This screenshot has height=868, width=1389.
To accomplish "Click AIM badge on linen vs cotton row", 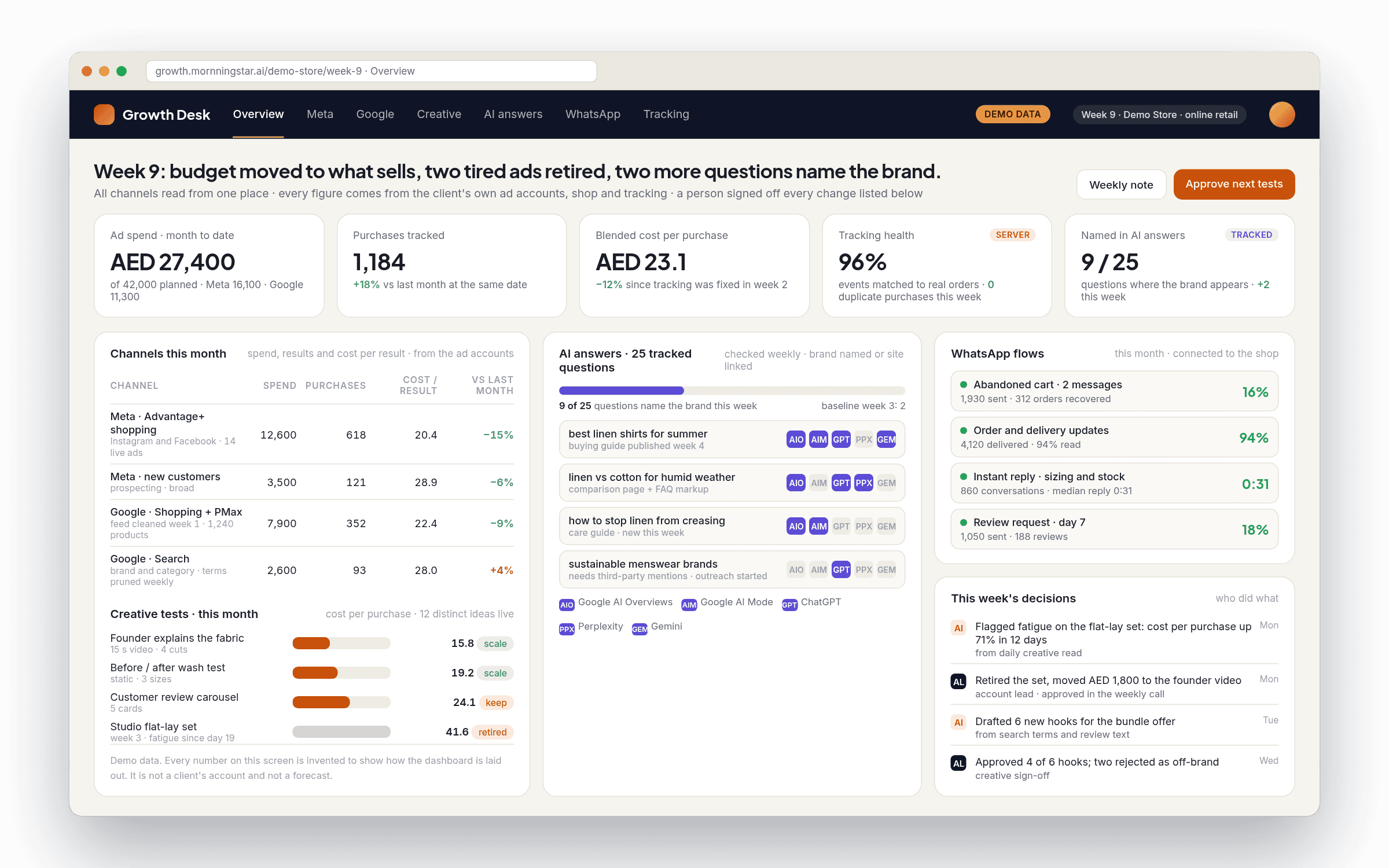I will (818, 483).
